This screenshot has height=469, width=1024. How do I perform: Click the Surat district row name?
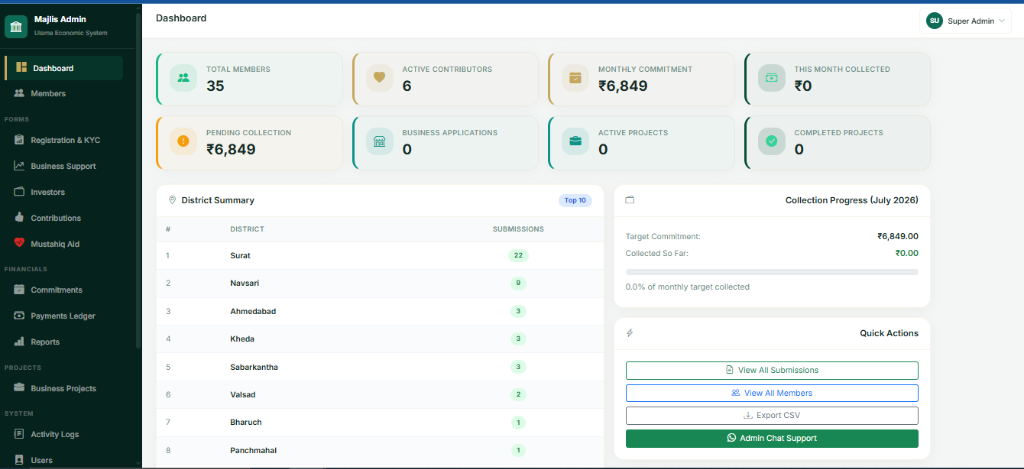(240, 255)
